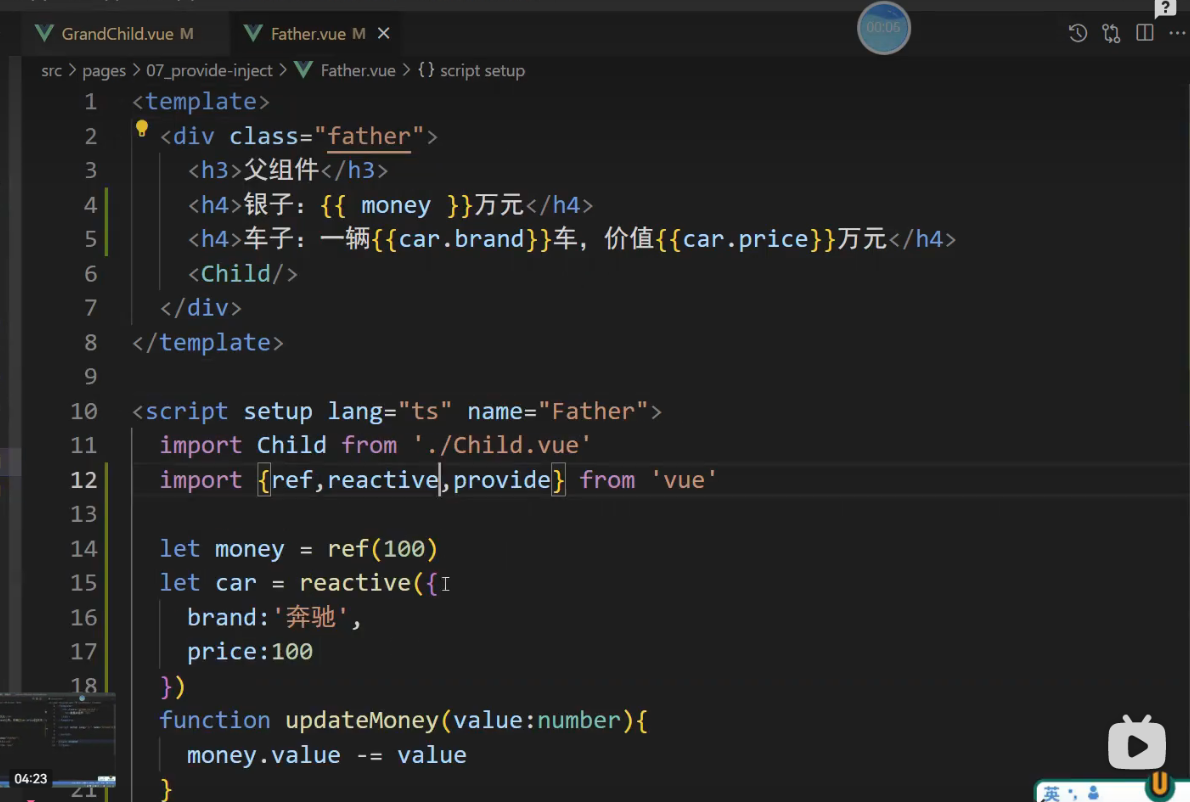The height and width of the screenshot is (802, 1190).
Task: Click line number 15 in the gutter
Action: (x=83, y=583)
